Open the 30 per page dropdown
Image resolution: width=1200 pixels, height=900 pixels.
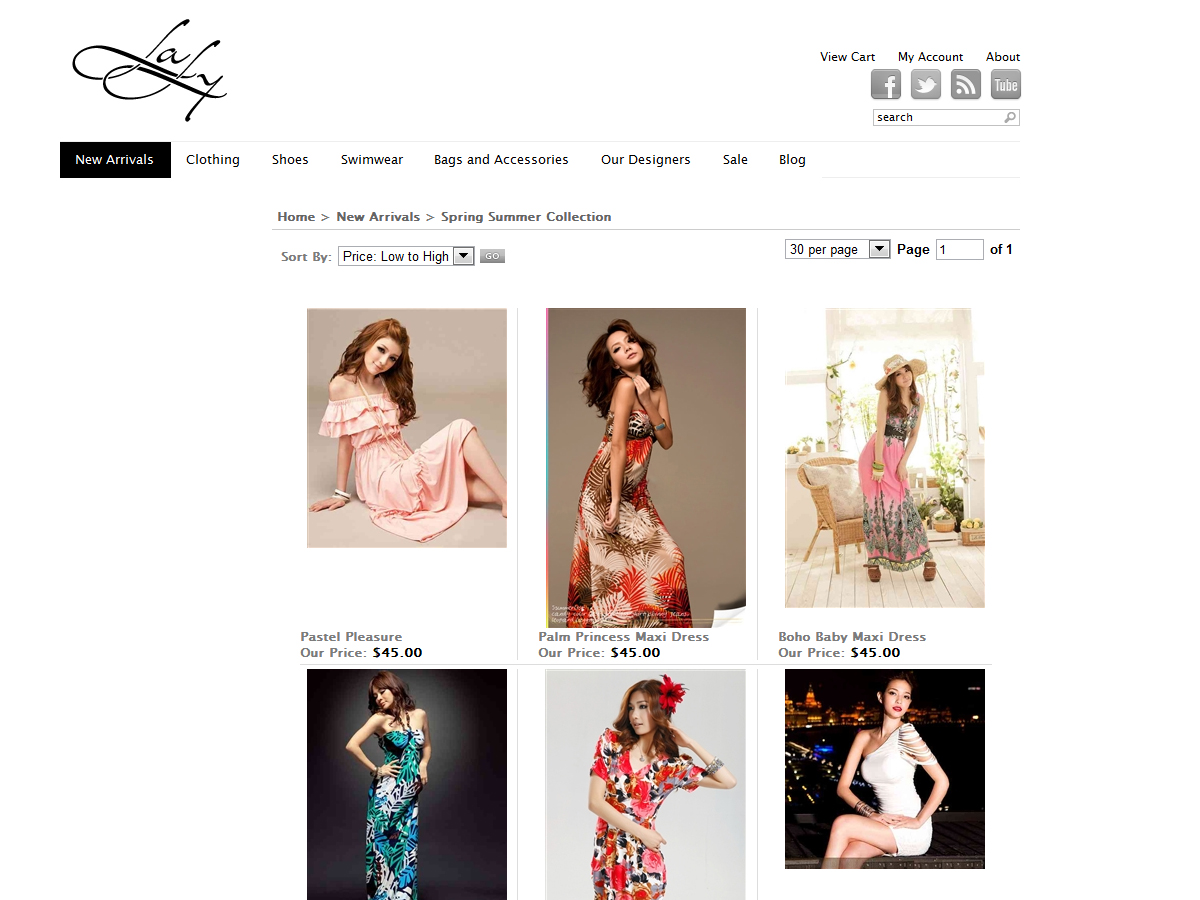coord(837,249)
